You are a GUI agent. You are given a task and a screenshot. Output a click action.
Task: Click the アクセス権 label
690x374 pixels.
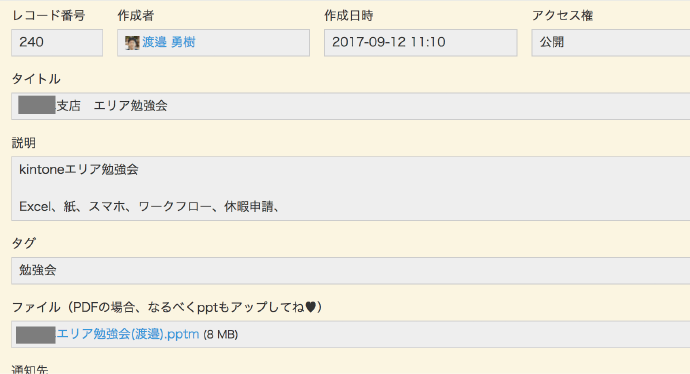click(562, 16)
